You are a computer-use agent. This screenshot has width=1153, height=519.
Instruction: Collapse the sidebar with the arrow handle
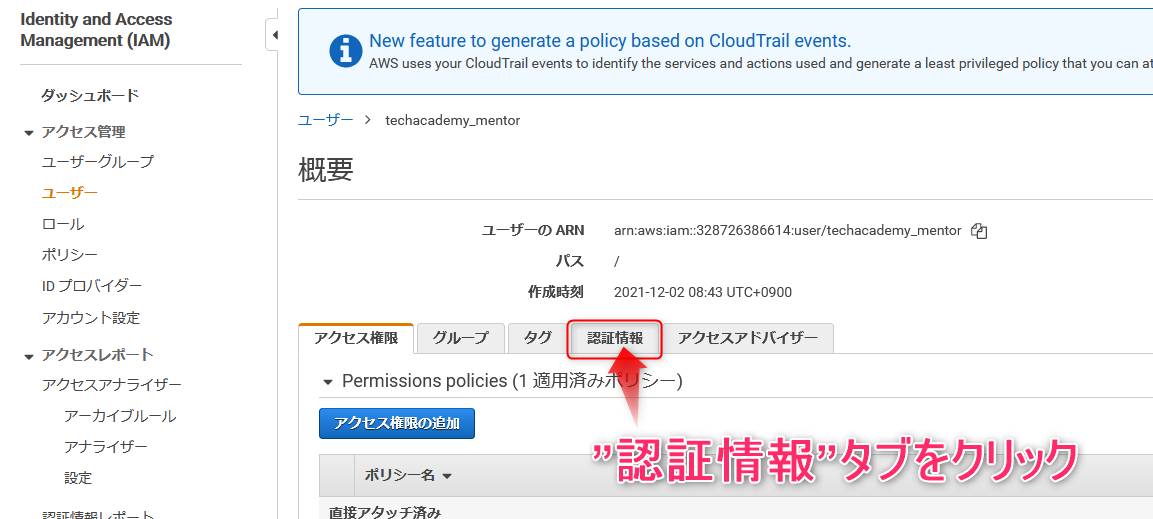point(273,35)
